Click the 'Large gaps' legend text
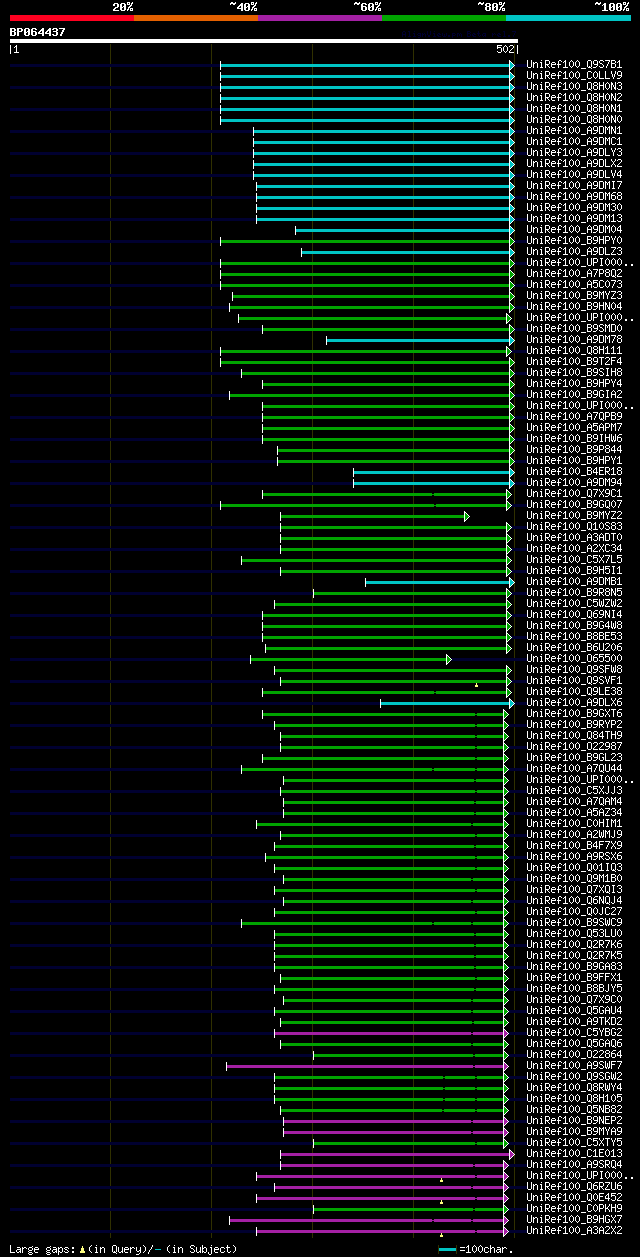Screen dimensions: 640x1257 click(x=42, y=1249)
